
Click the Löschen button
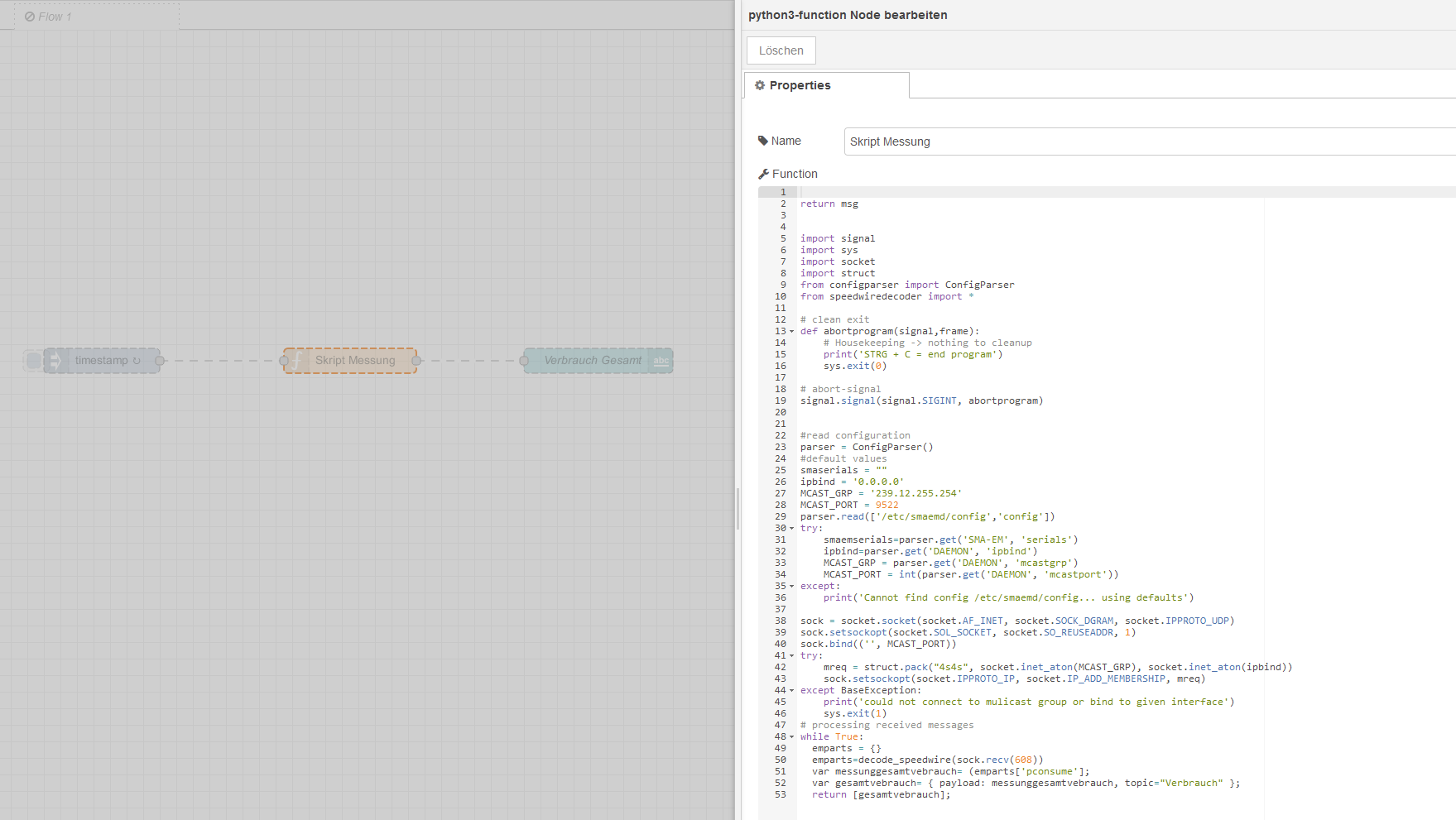[x=781, y=50]
